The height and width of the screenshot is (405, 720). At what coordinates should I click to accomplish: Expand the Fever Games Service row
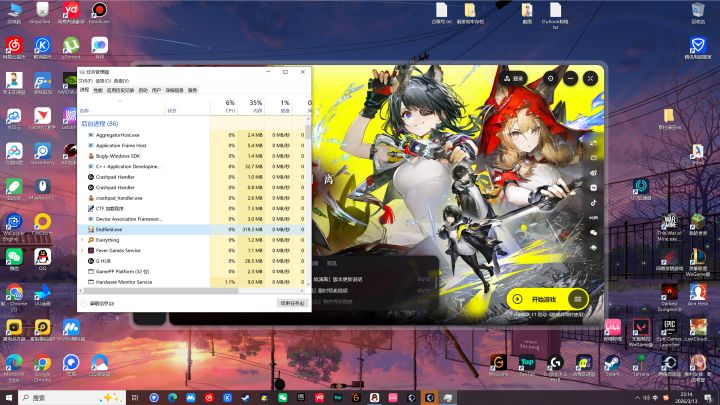(82, 250)
